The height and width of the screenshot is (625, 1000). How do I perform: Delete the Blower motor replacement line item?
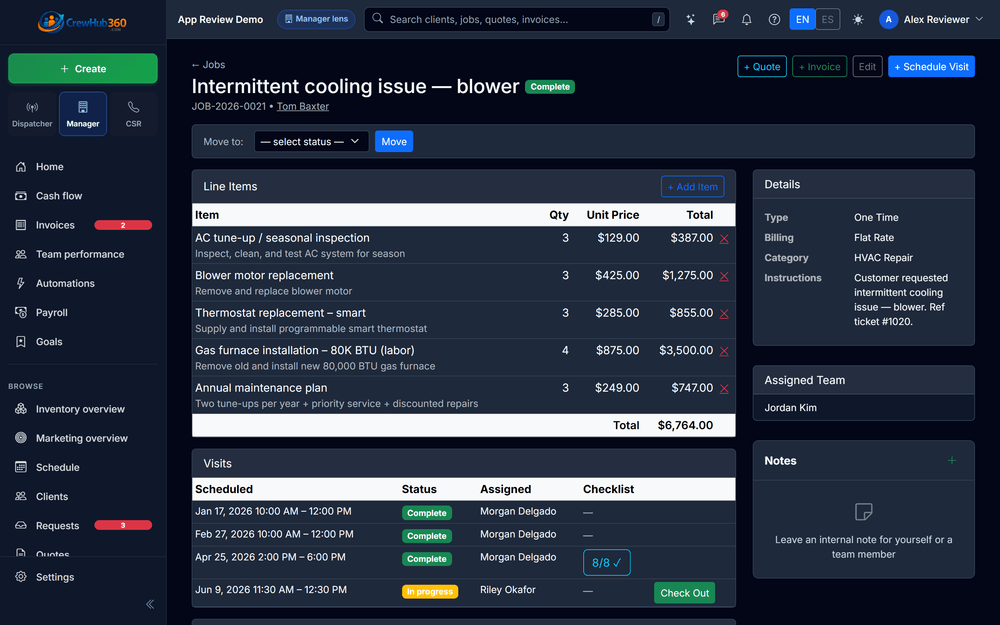724,276
